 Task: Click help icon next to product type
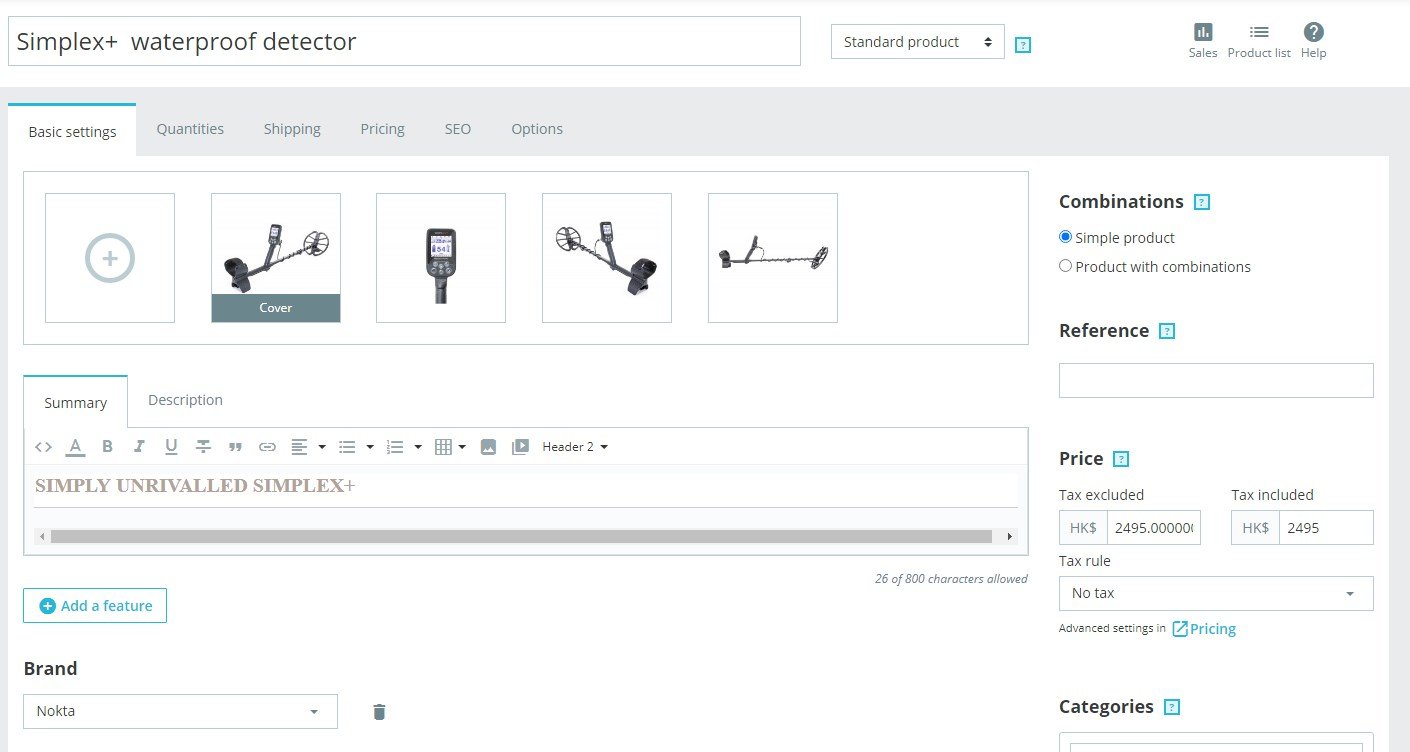click(1023, 45)
